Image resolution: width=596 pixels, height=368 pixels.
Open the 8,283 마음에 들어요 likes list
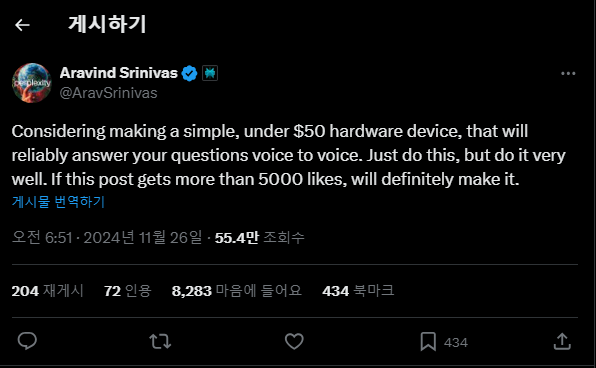coord(236,291)
